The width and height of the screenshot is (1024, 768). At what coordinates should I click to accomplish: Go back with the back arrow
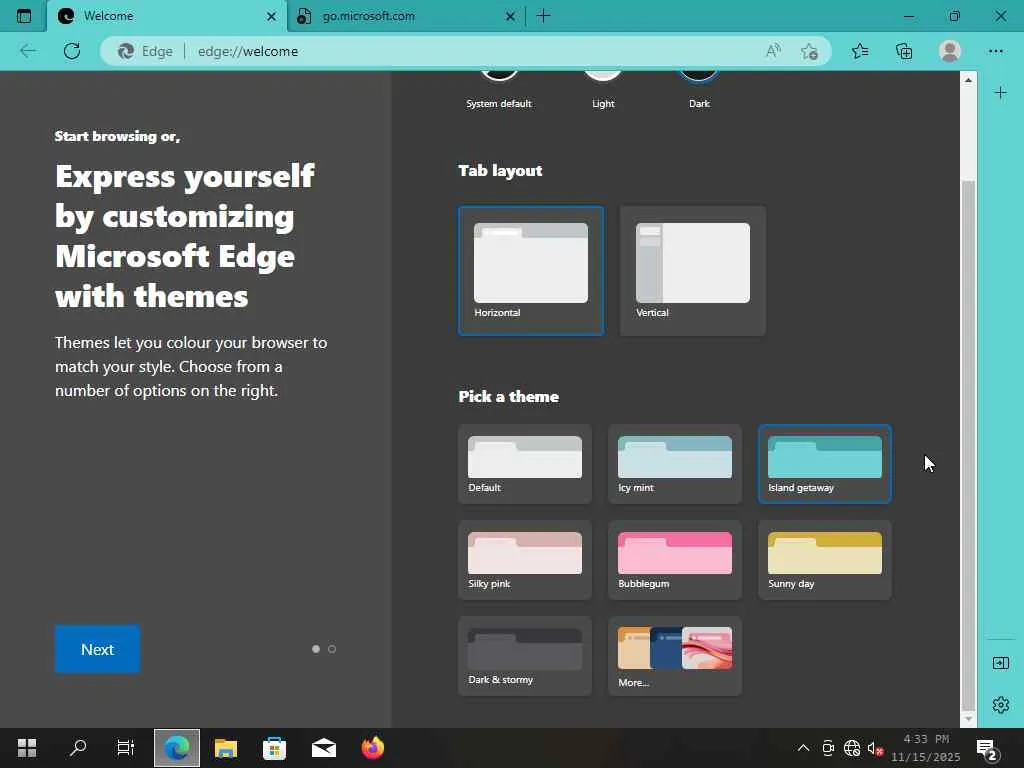[28, 51]
